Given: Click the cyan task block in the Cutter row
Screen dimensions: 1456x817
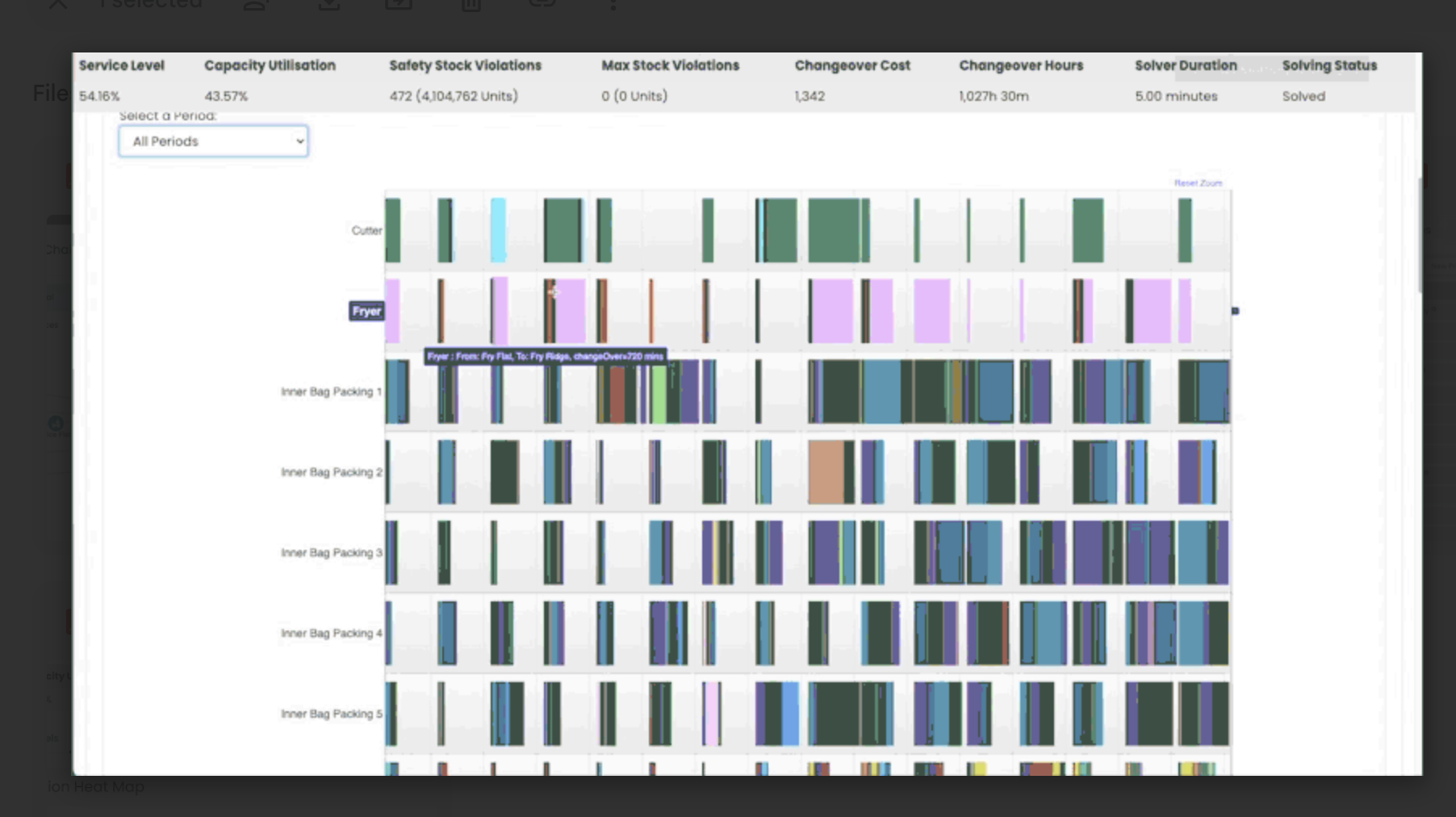Looking at the screenshot, I should [x=499, y=228].
